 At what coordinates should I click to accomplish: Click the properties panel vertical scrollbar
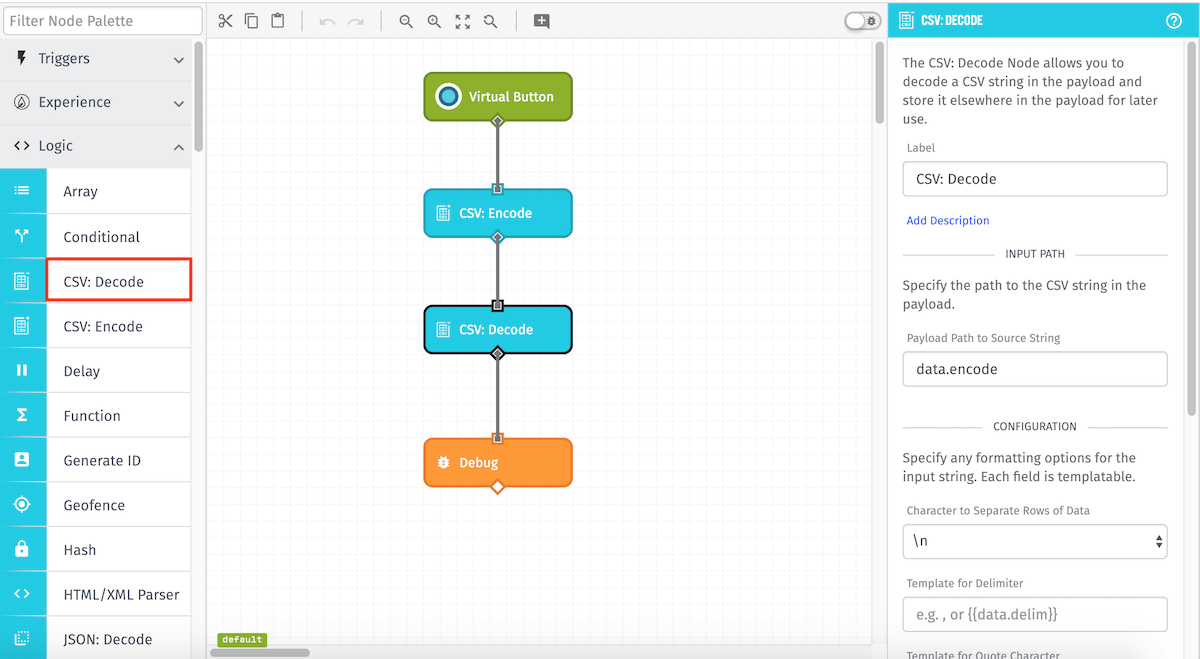tap(1192, 230)
